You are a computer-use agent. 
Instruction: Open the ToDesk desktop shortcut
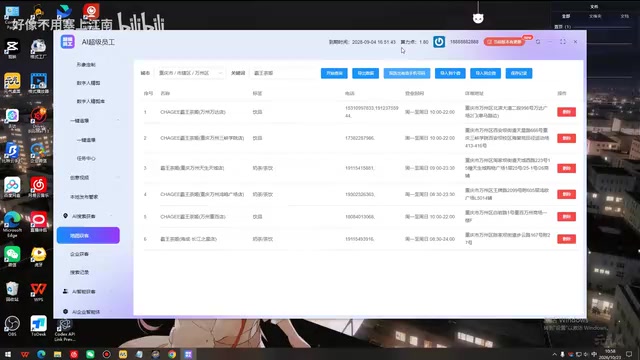[38, 326]
